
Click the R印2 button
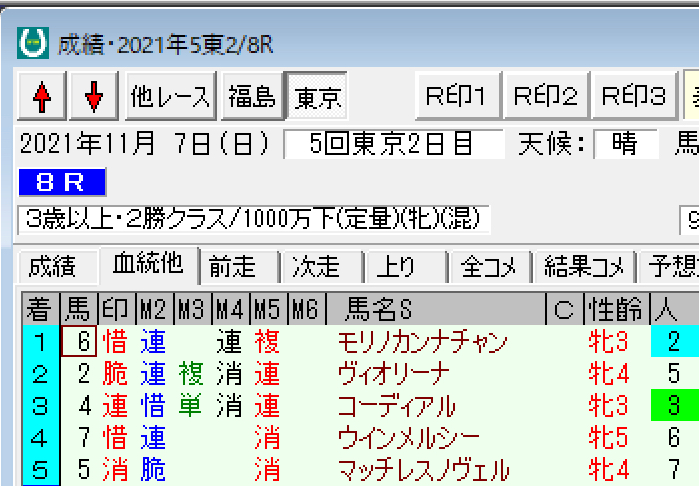(546, 96)
